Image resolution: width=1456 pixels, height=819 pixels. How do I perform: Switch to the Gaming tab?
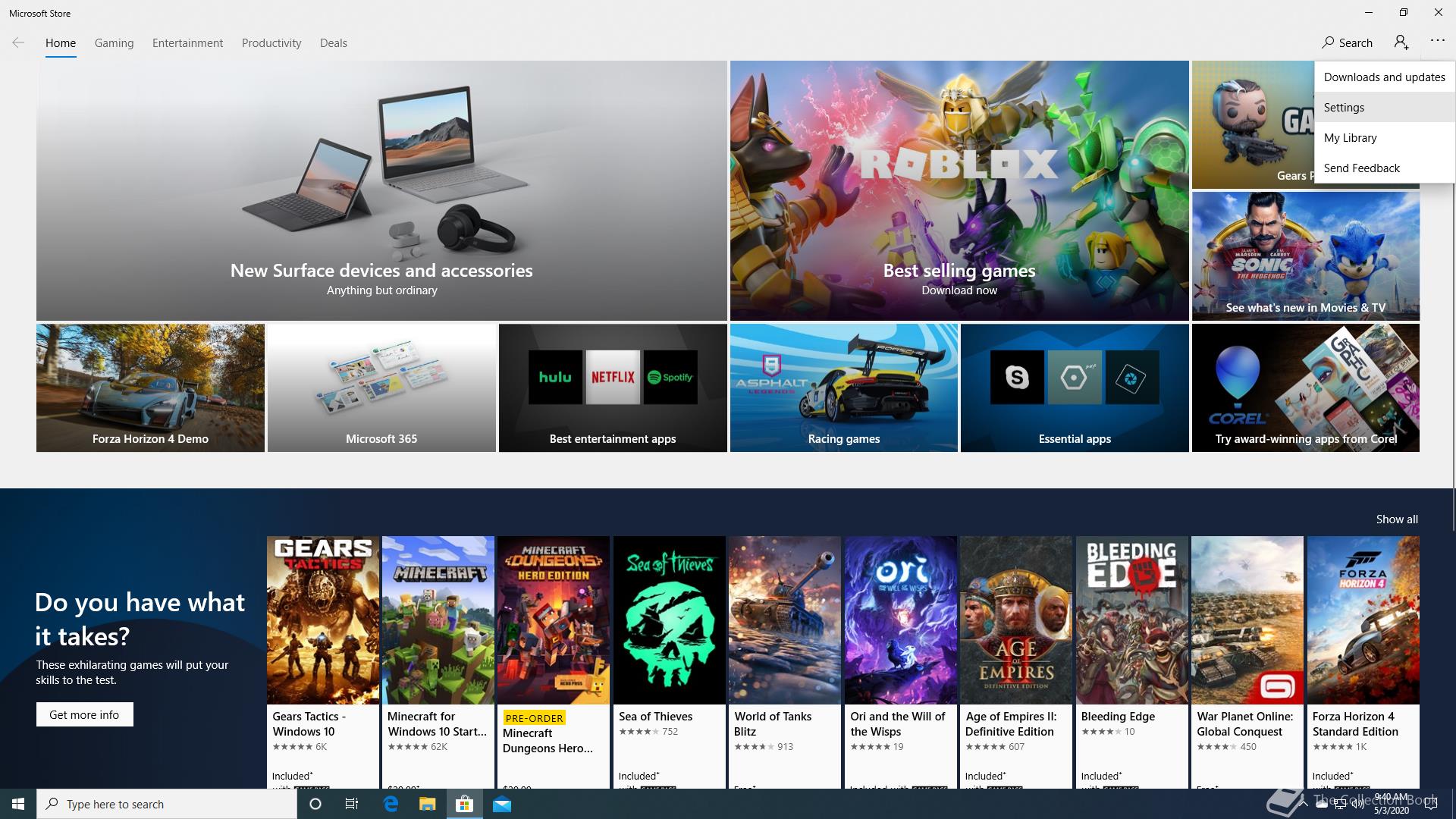115,43
